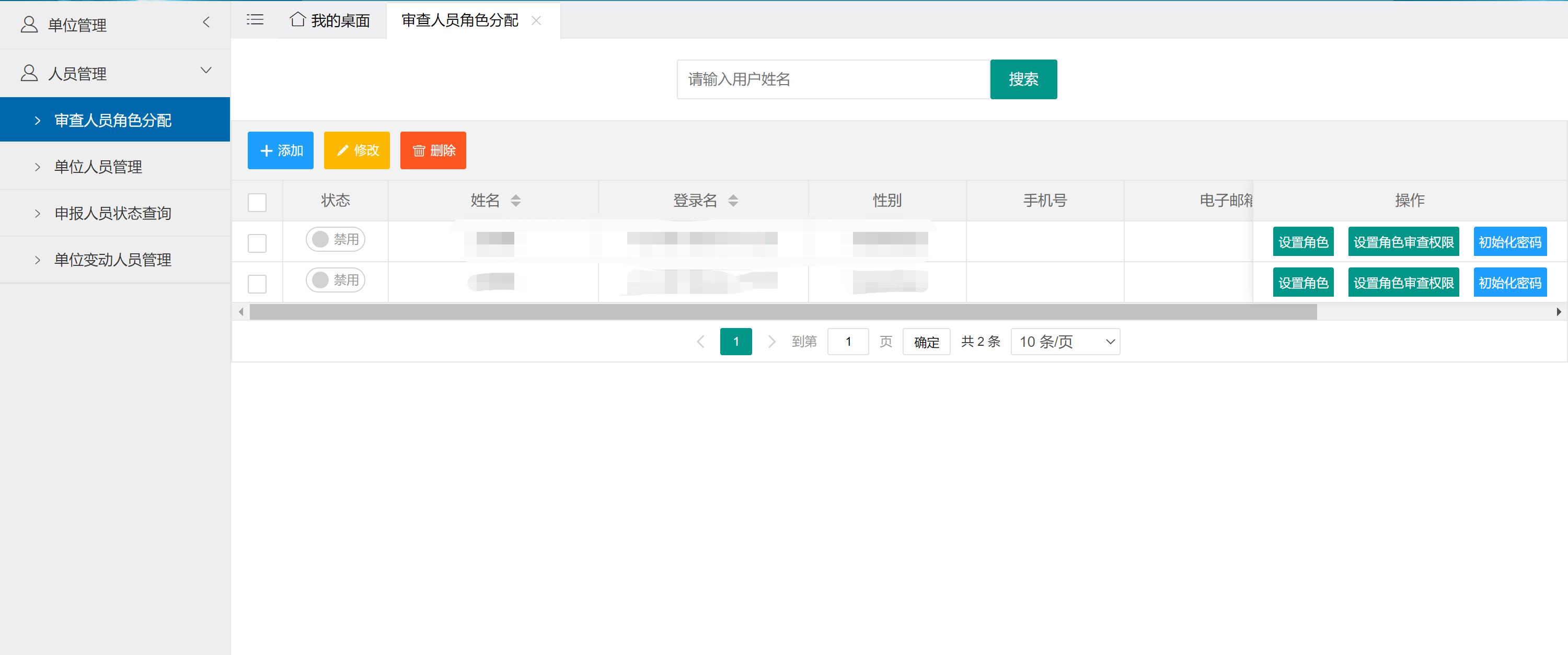Viewport: 1568px width, 655px height.
Task: Select the home icon on 我的桌面 tab
Action: [x=297, y=19]
